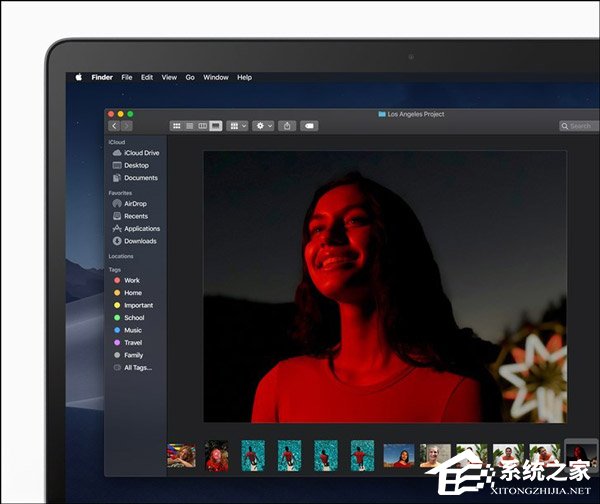Open the View menu
600x504 pixels.
click(169, 77)
